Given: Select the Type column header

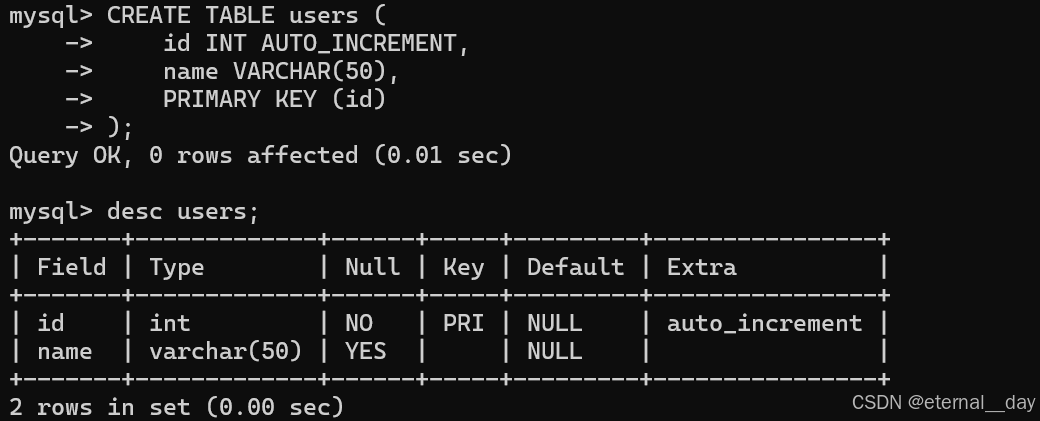Looking at the screenshot, I should [176, 268].
